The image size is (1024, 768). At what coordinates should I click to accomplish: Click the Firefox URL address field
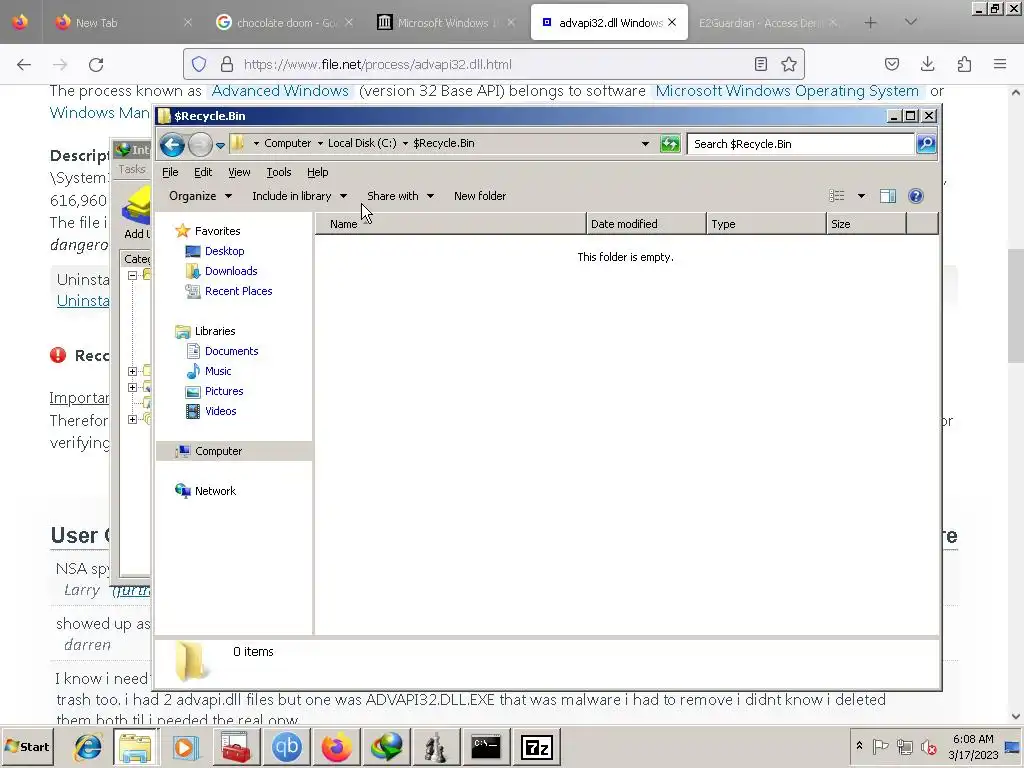493,65
